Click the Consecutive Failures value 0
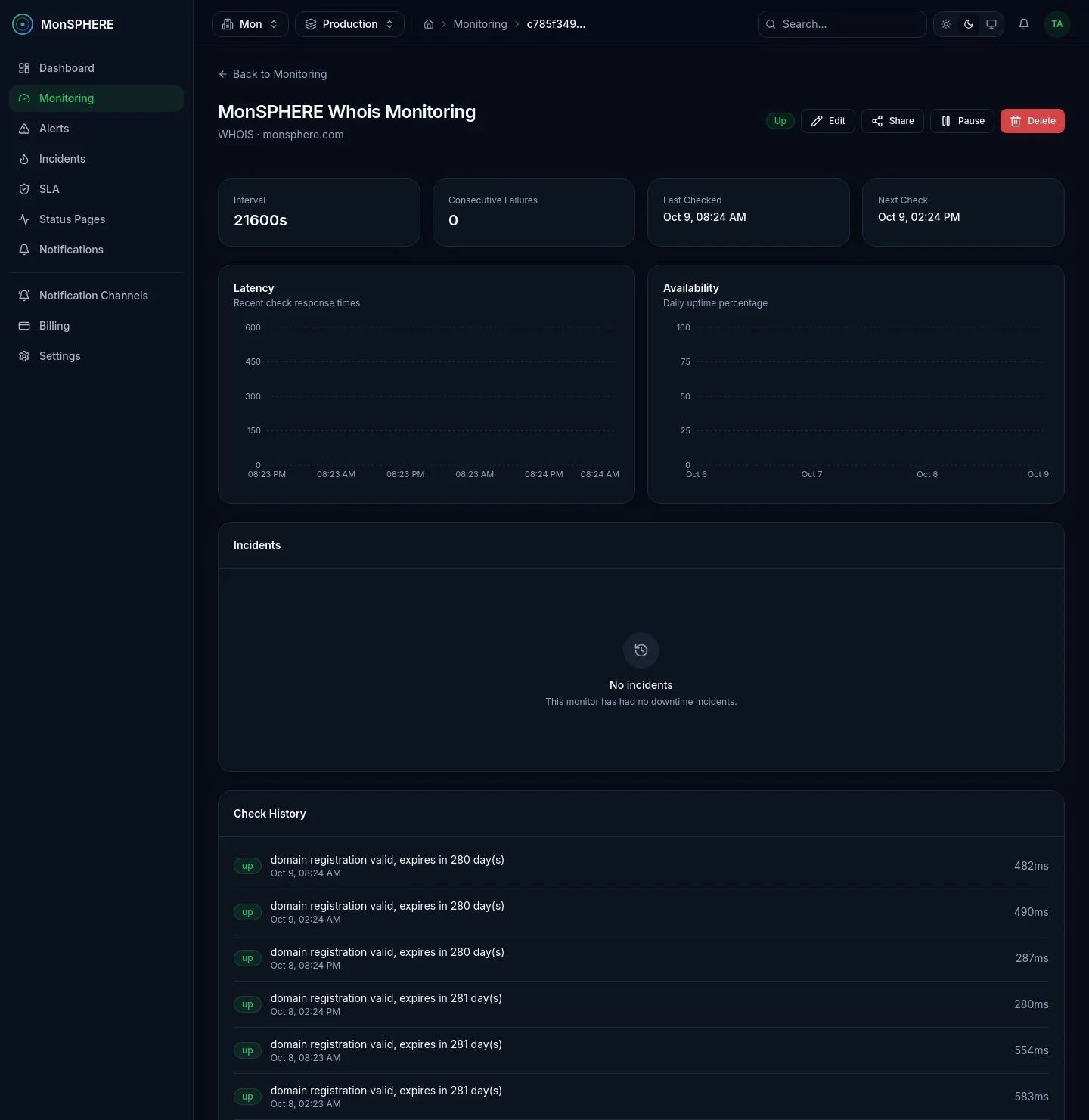Image resolution: width=1089 pixels, height=1120 pixels. [453, 220]
